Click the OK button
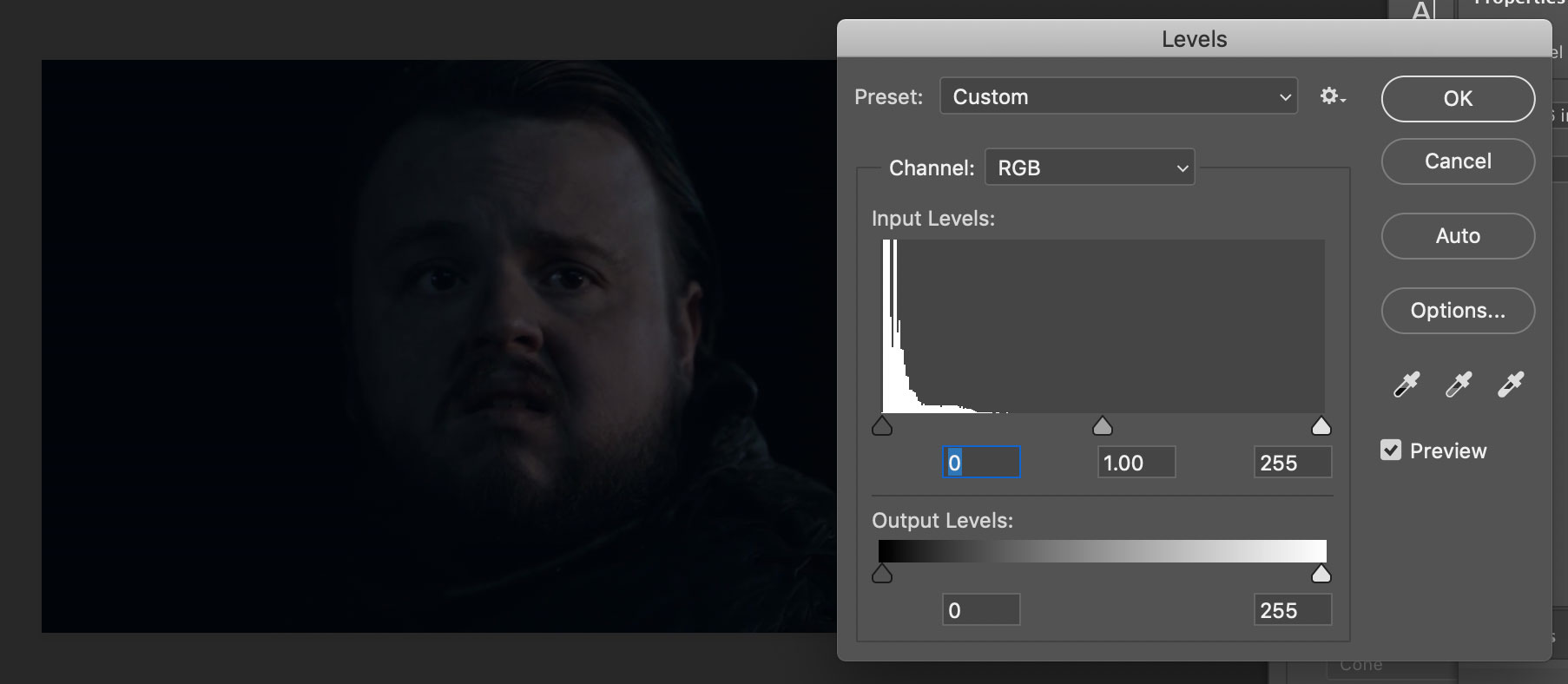 pyautogui.click(x=1458, y=99)
